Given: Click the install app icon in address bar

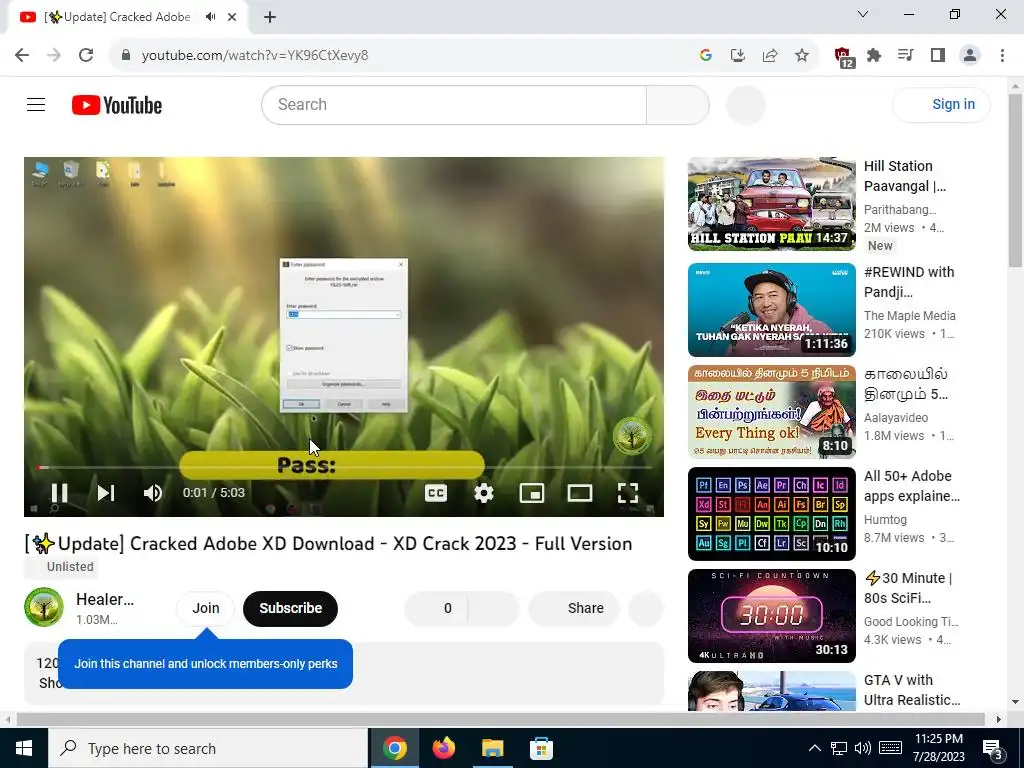Looking at the screenshot, I should tap(737, 56).
